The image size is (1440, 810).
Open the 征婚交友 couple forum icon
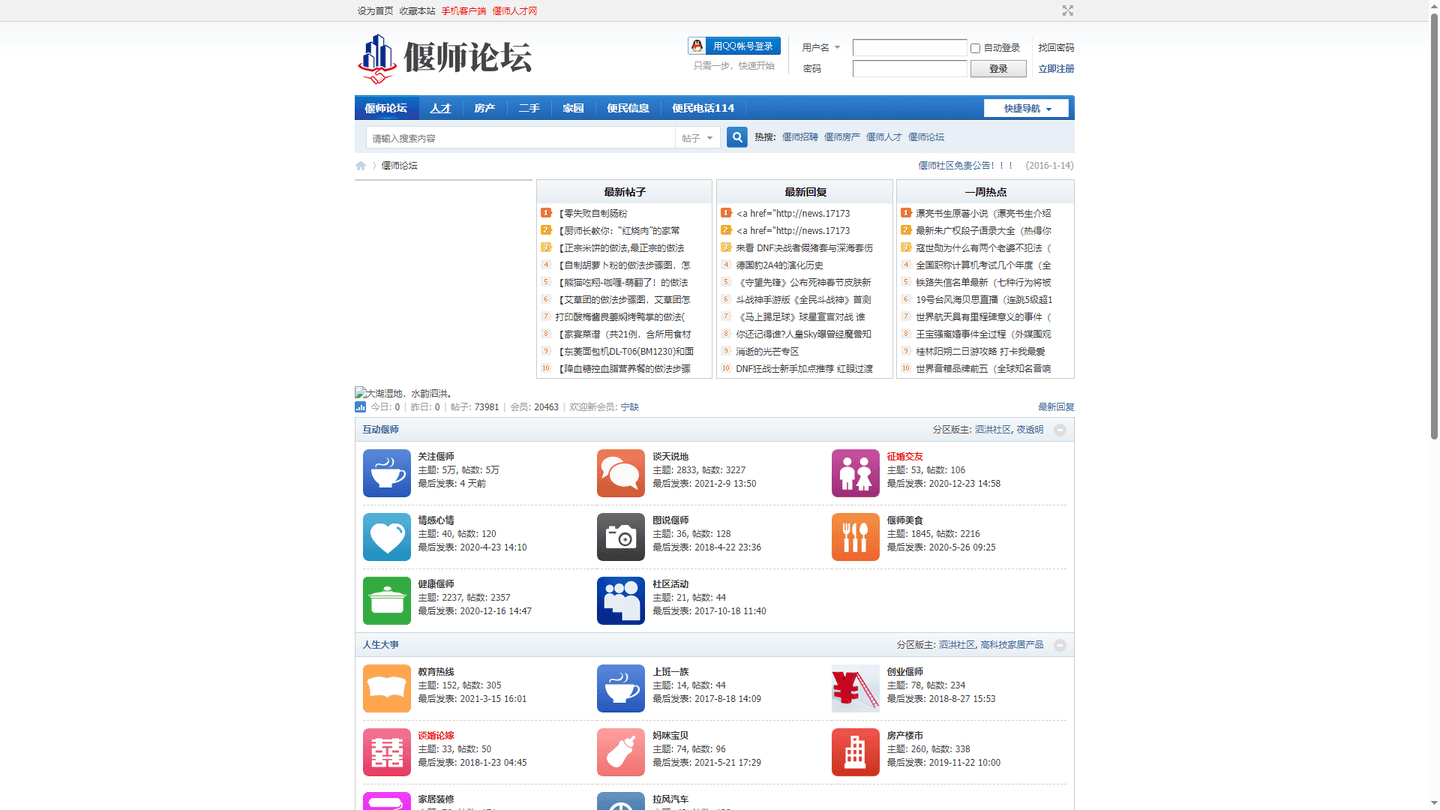856,473
